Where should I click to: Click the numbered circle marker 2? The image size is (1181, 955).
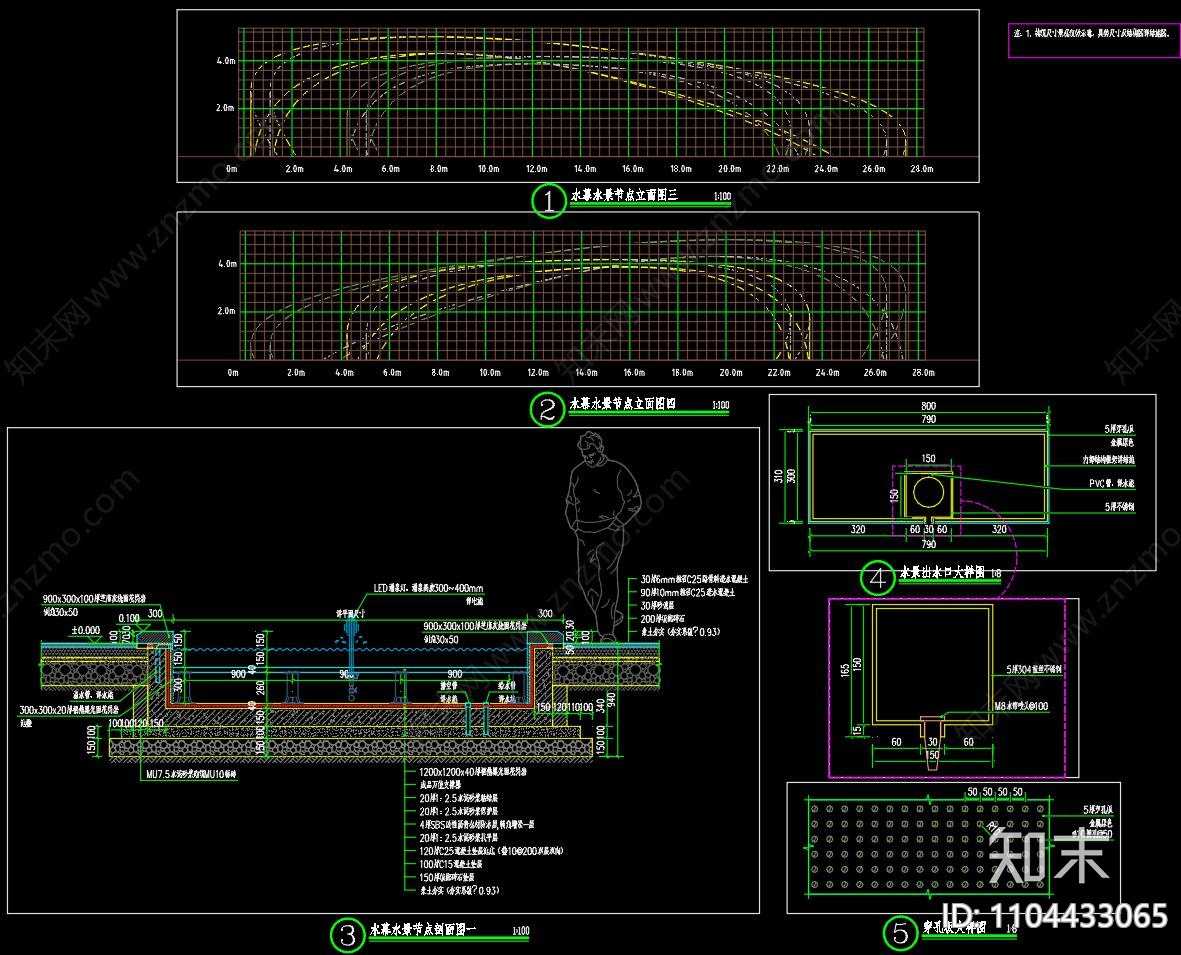point(547,410)
